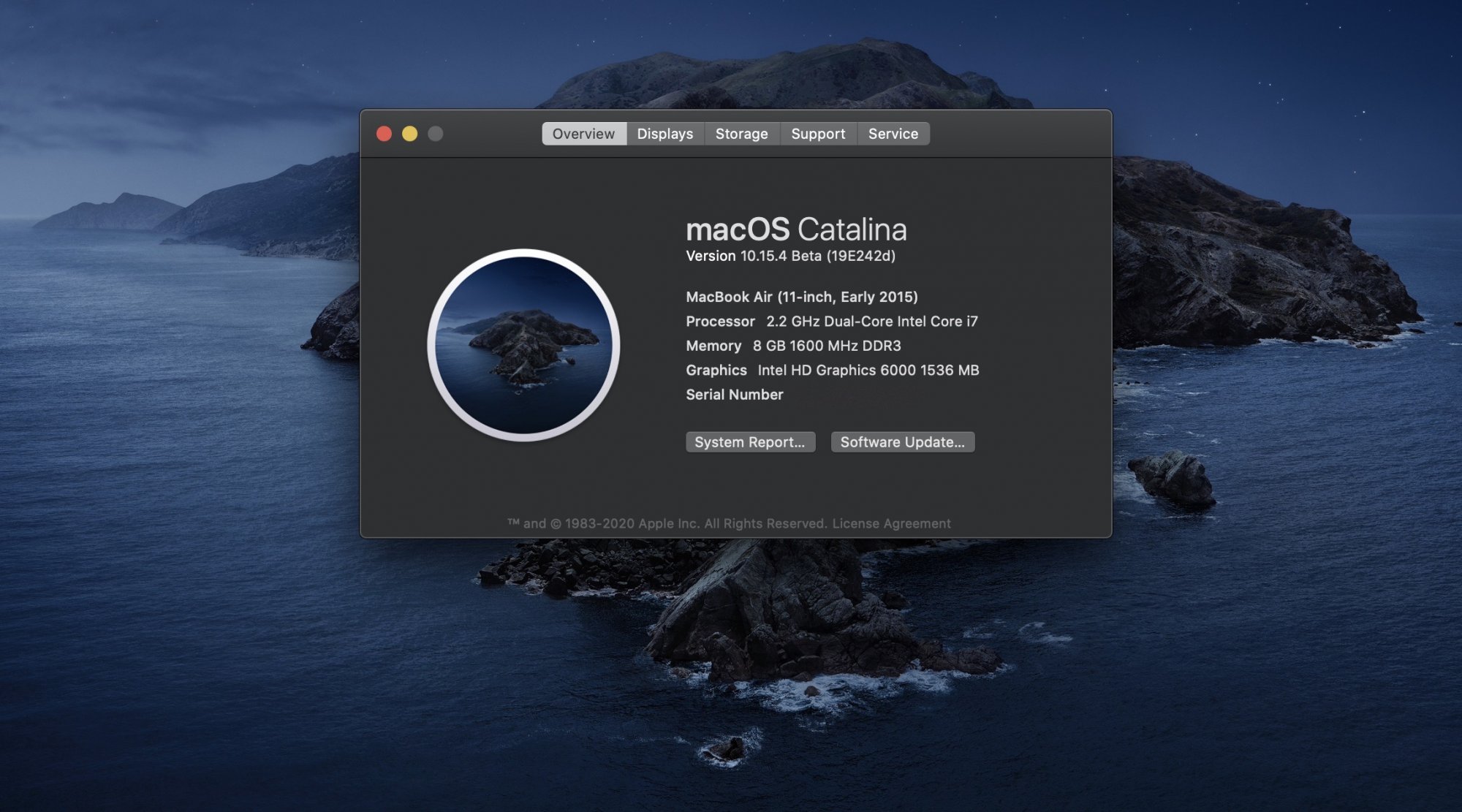Switch to the Support tab
This screenshot has height=812, width=1462.
point(818,134)
